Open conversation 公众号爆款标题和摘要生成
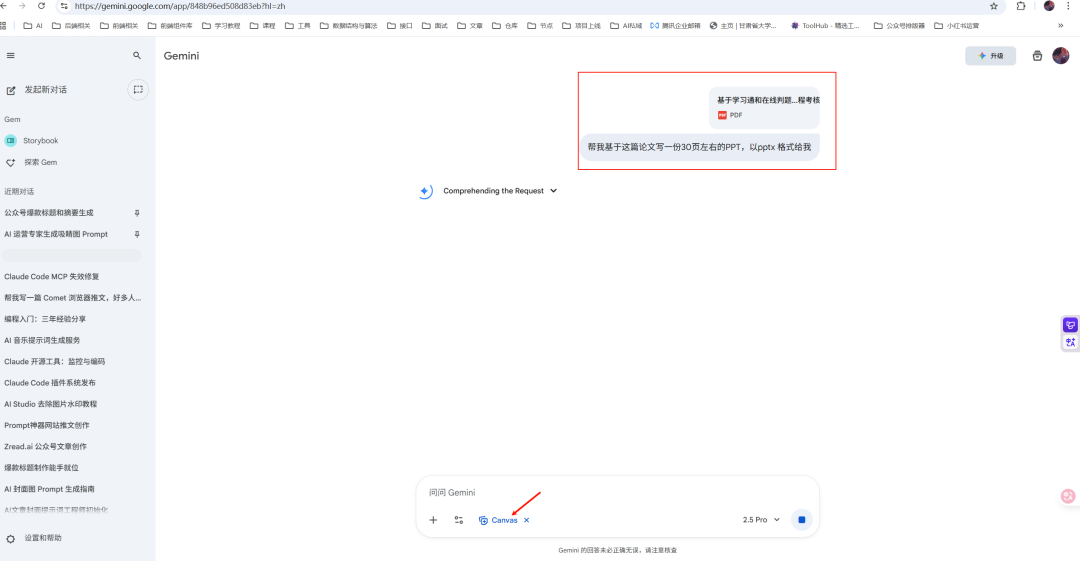 point(49,213)
